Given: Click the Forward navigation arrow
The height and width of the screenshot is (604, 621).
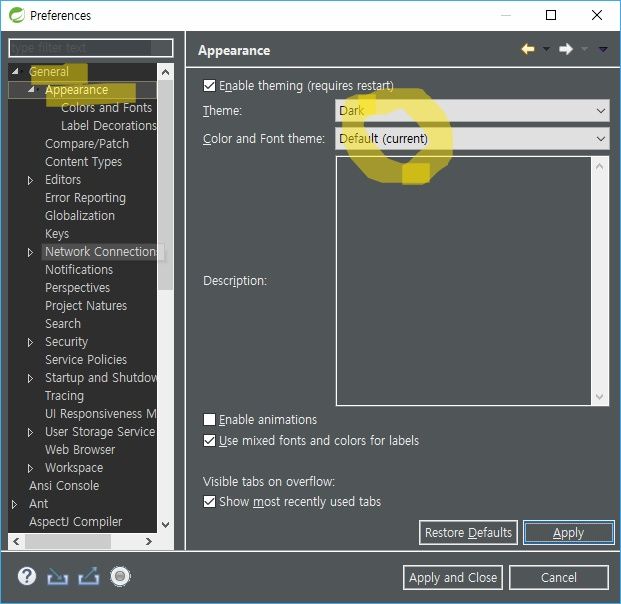Looking at the screenshot, I should click(566, 49).
